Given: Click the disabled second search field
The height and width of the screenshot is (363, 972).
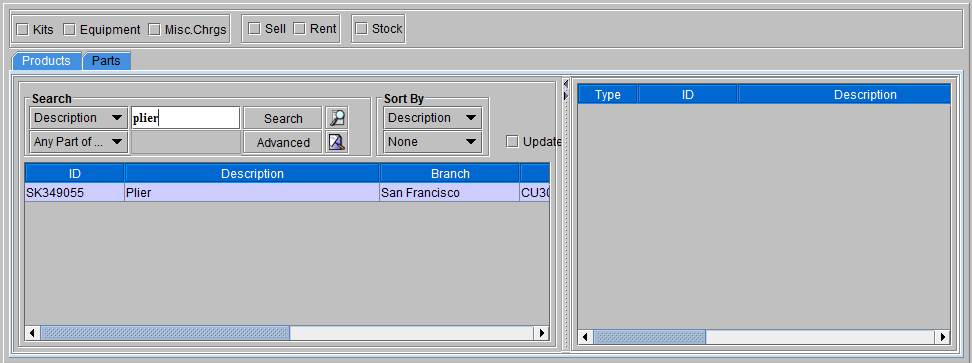Looking at the screenshot, I should 185,142.
